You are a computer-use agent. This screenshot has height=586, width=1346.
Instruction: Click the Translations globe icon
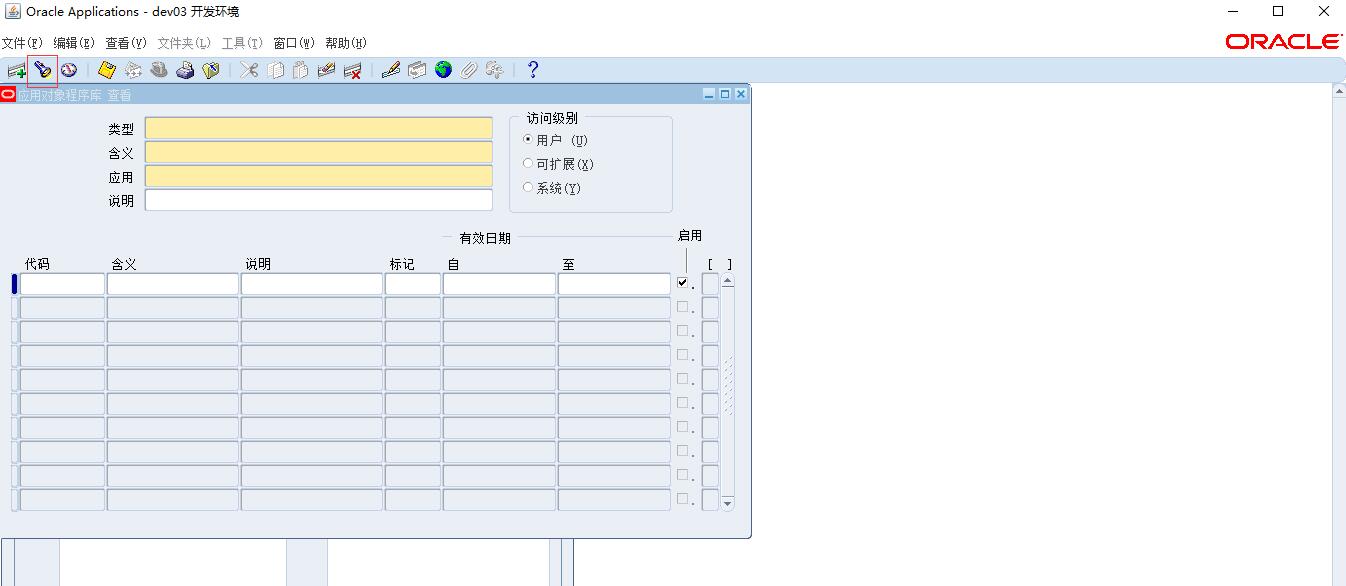443,70
